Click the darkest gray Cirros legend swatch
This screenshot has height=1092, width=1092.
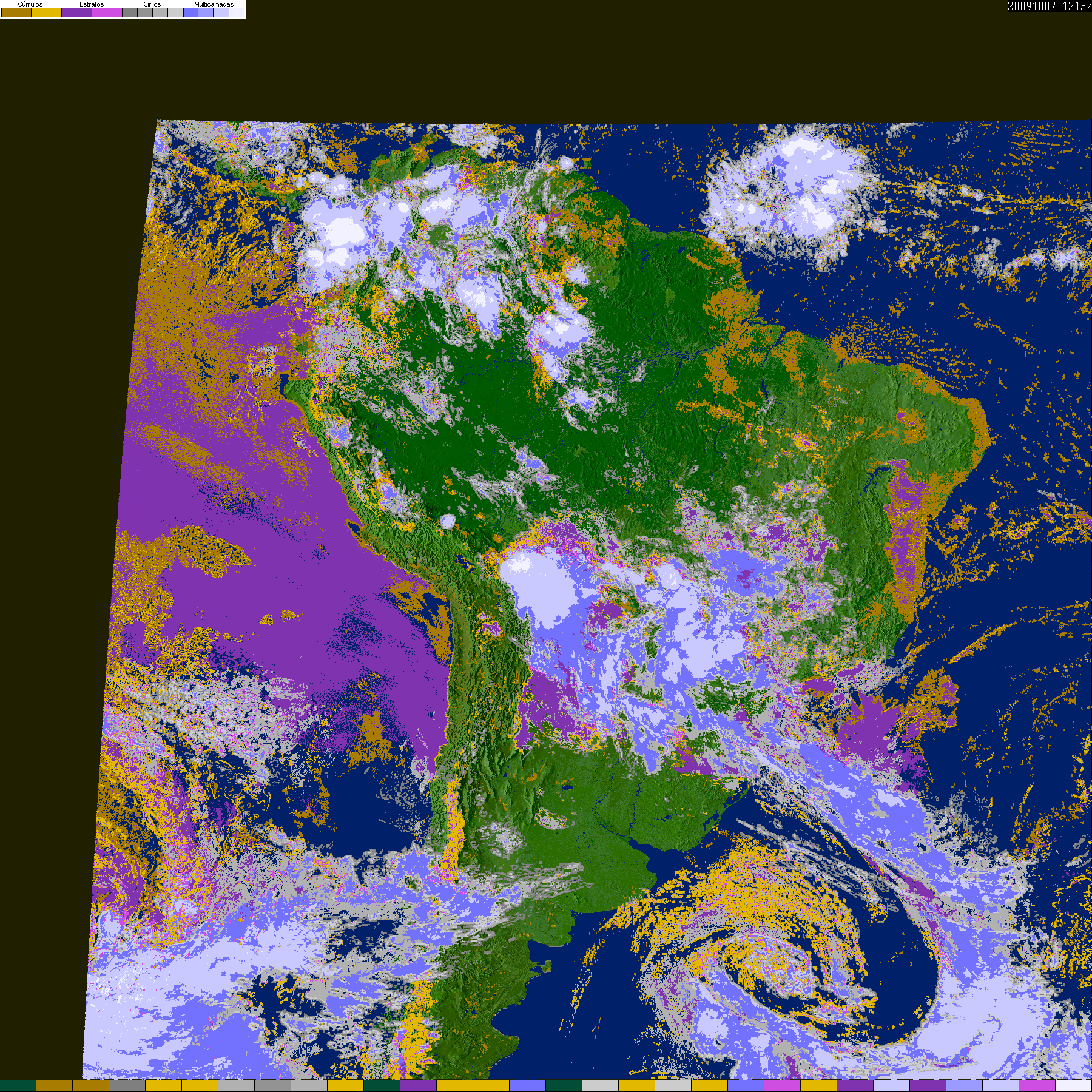point(130,13)
